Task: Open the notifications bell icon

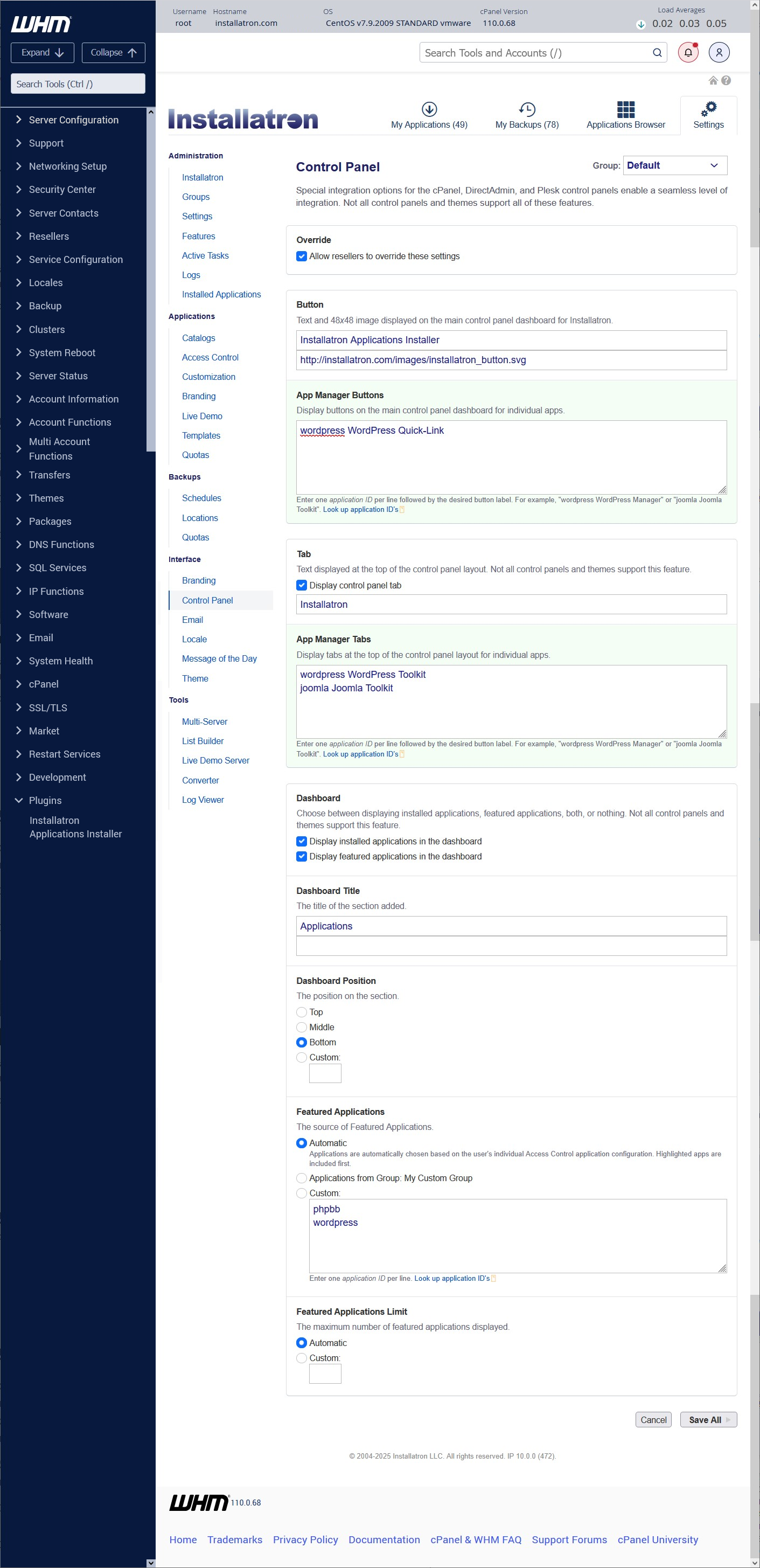Action: pos(688,52)
